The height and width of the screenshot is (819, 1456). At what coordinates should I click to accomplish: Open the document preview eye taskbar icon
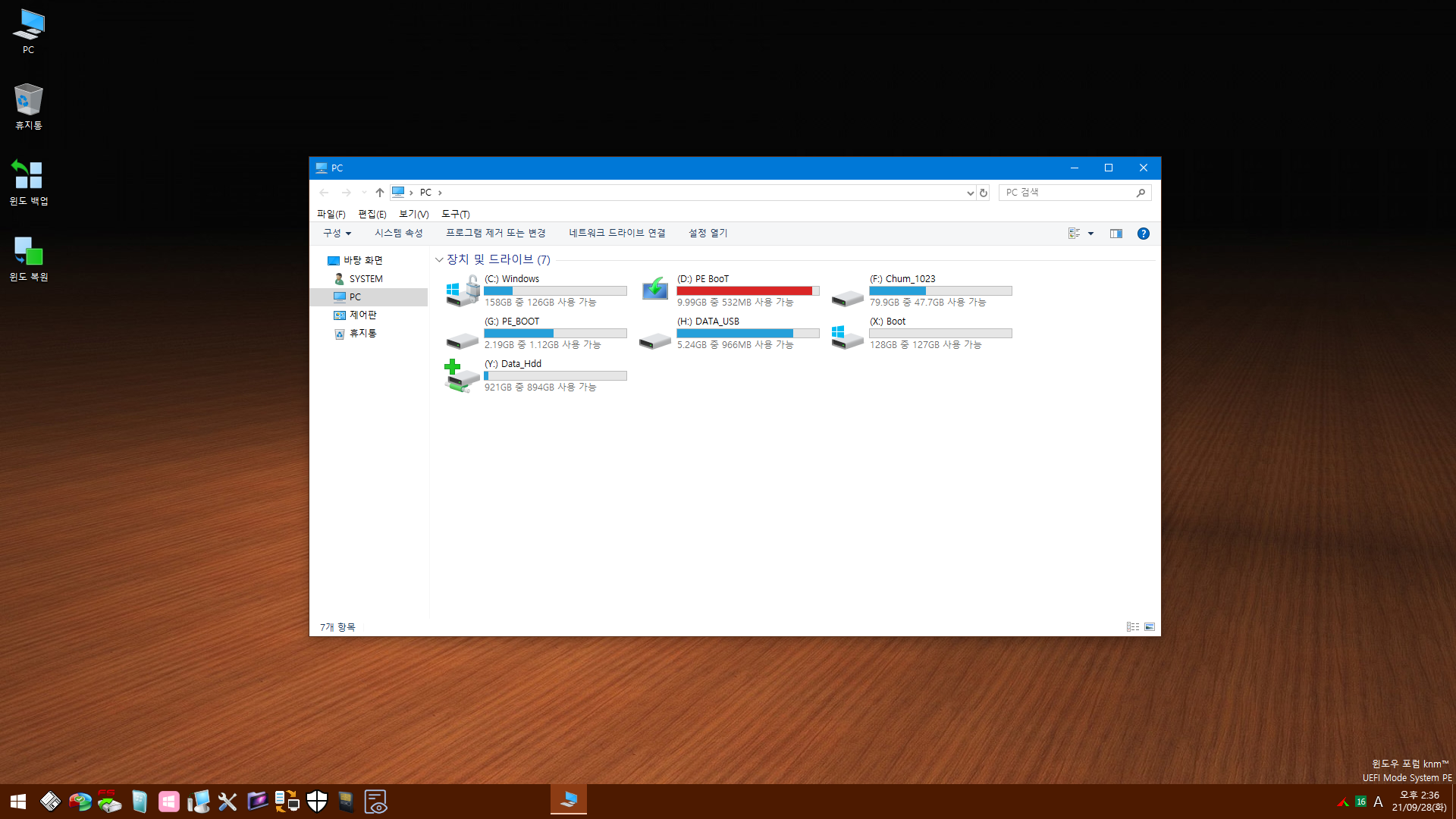pyautogui.click(x=375, y=802)
